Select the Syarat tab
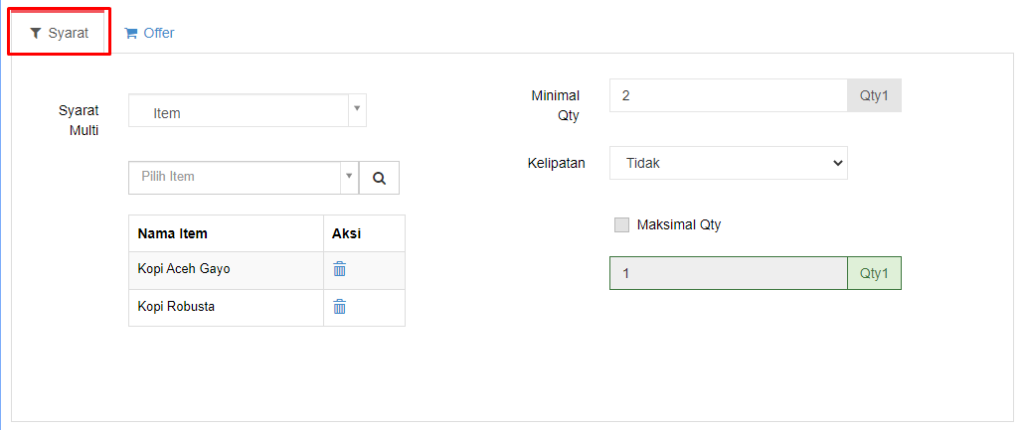Viewport: 1024px width, 430px height. (x=59, y=33)
